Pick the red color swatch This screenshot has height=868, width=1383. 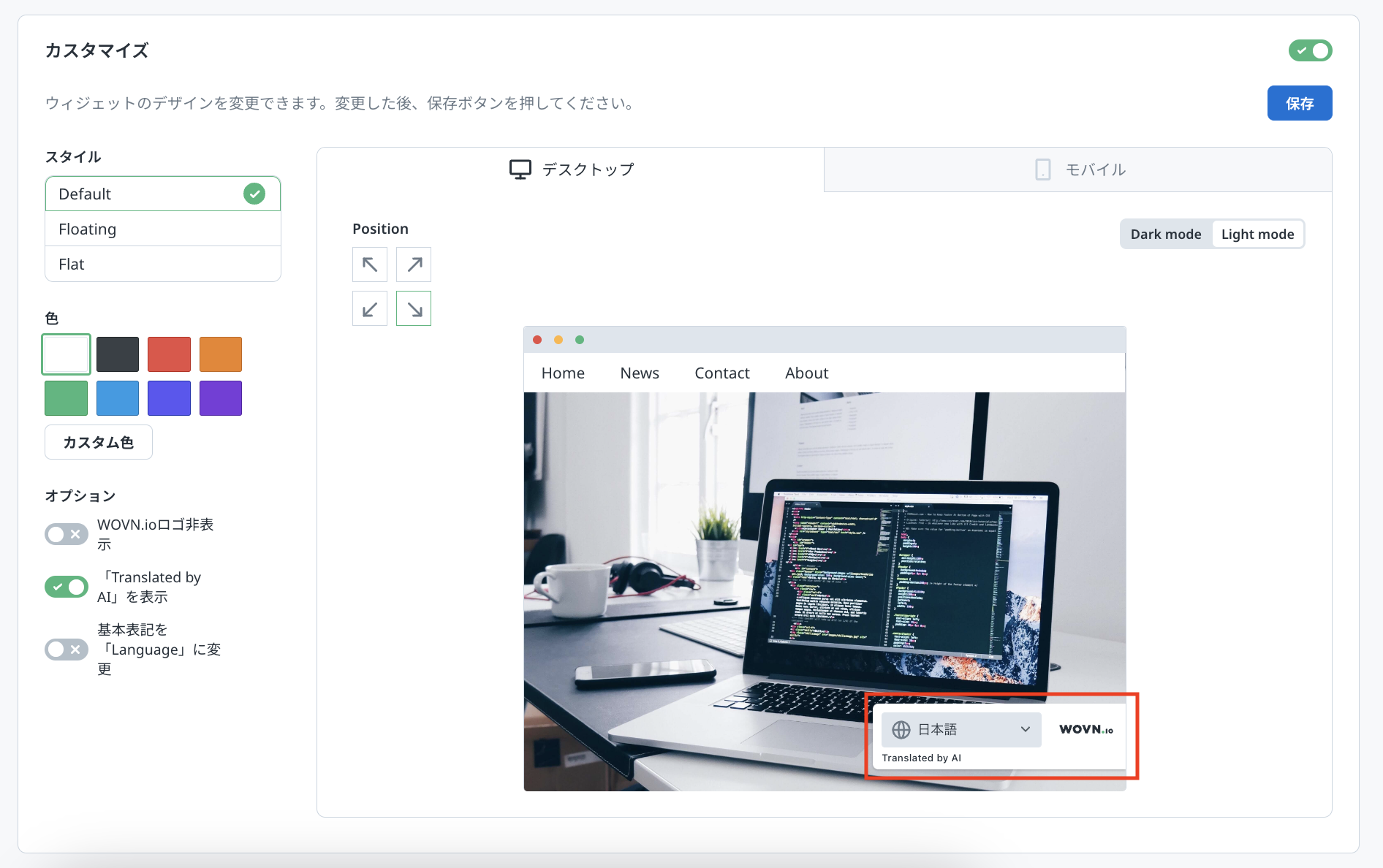169,354
